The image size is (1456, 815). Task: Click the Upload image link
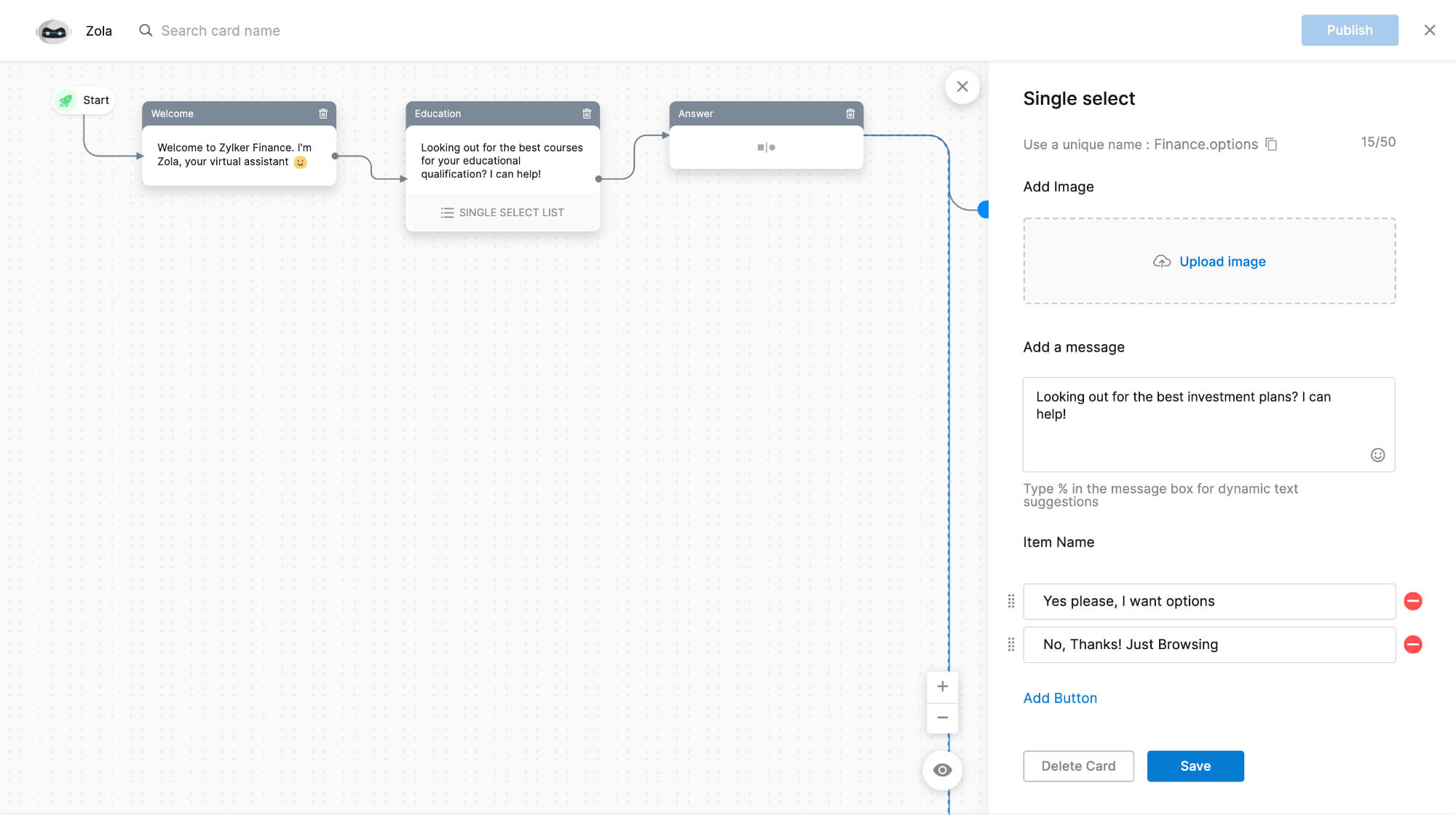[1222, 261]
